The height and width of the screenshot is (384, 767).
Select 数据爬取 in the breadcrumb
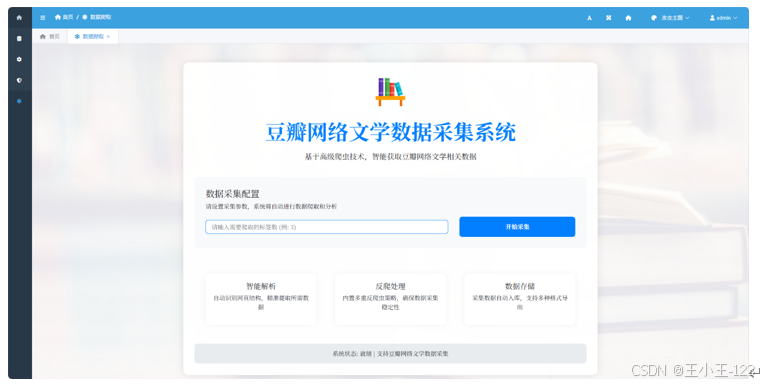(97, 17)
